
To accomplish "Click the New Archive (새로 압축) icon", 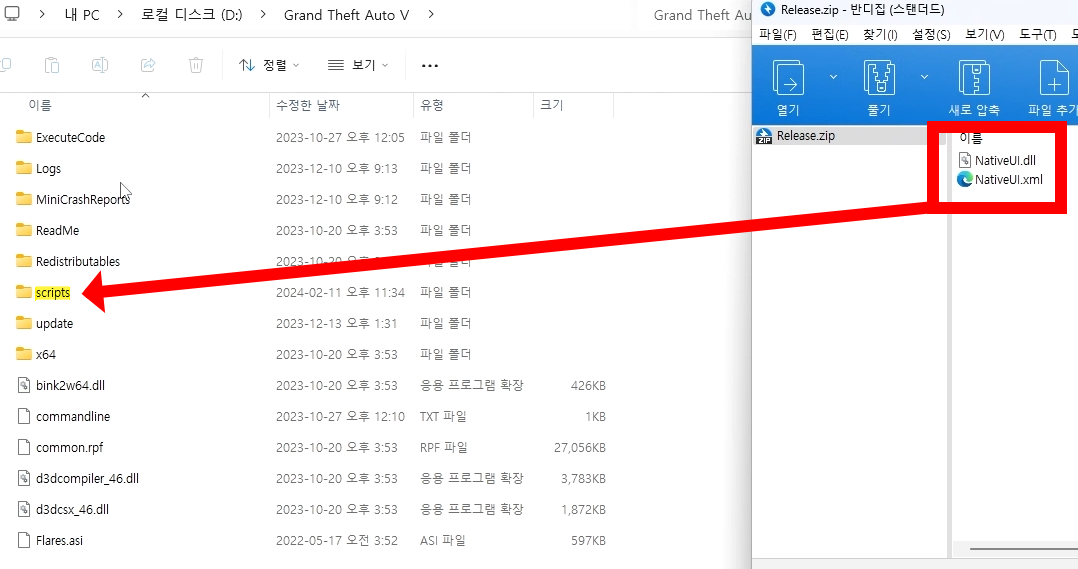I will click(974, 79).
